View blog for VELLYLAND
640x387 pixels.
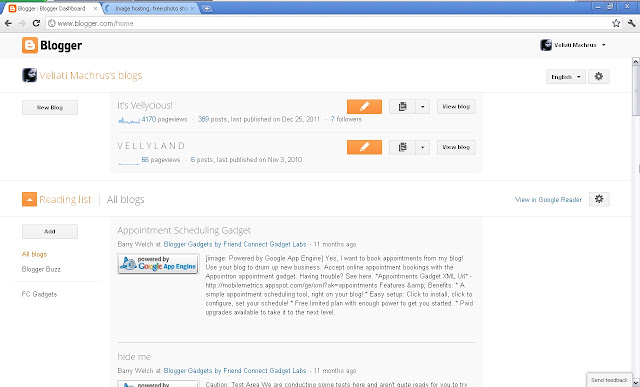click(456, 147)
